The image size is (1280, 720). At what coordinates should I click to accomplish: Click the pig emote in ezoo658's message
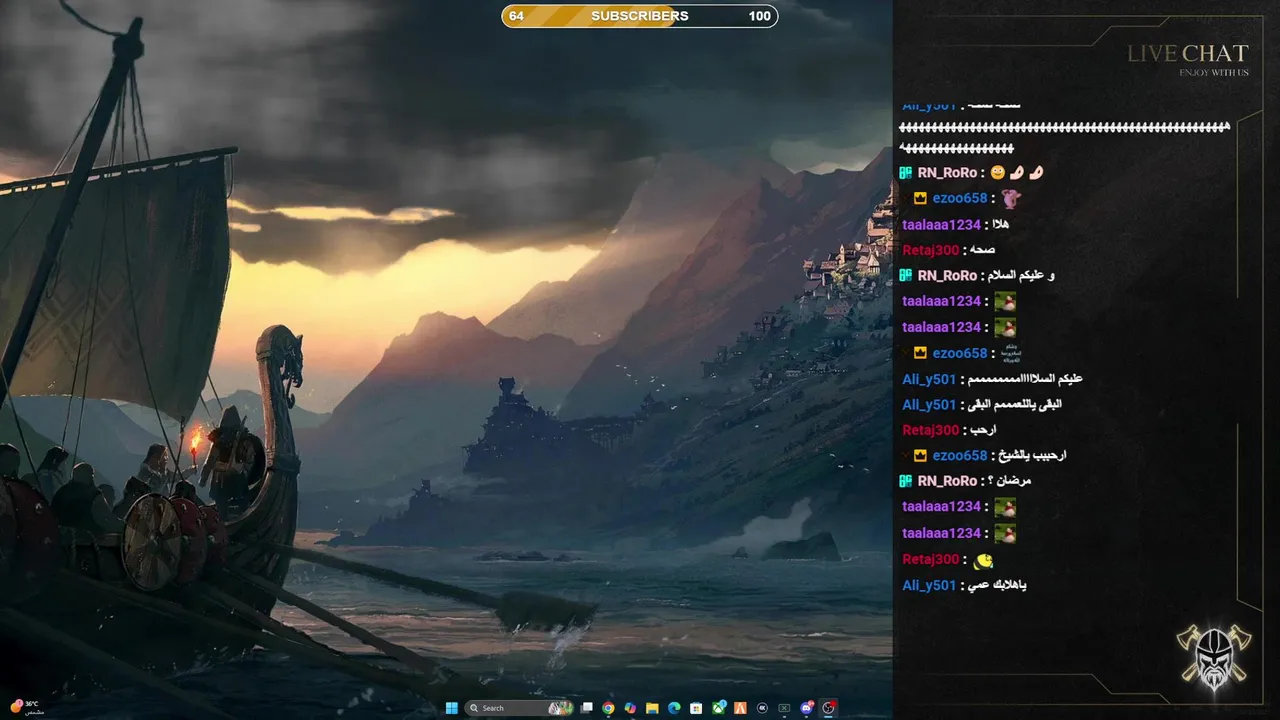coord(1009,199)
